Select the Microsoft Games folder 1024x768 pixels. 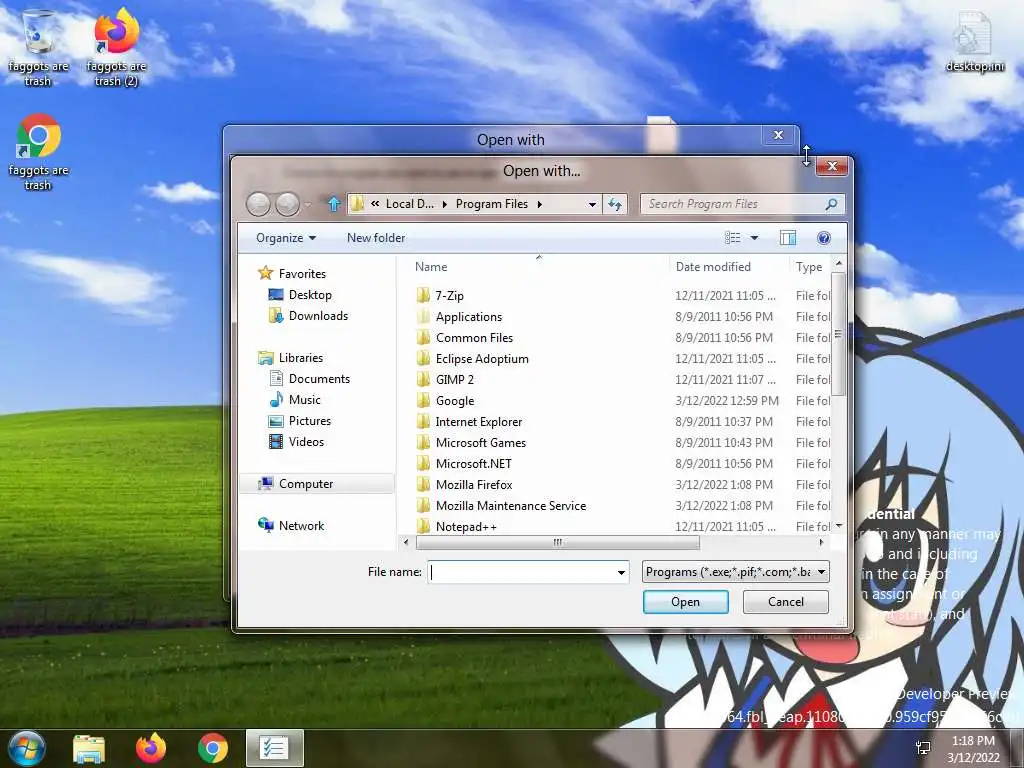point(480,442)
